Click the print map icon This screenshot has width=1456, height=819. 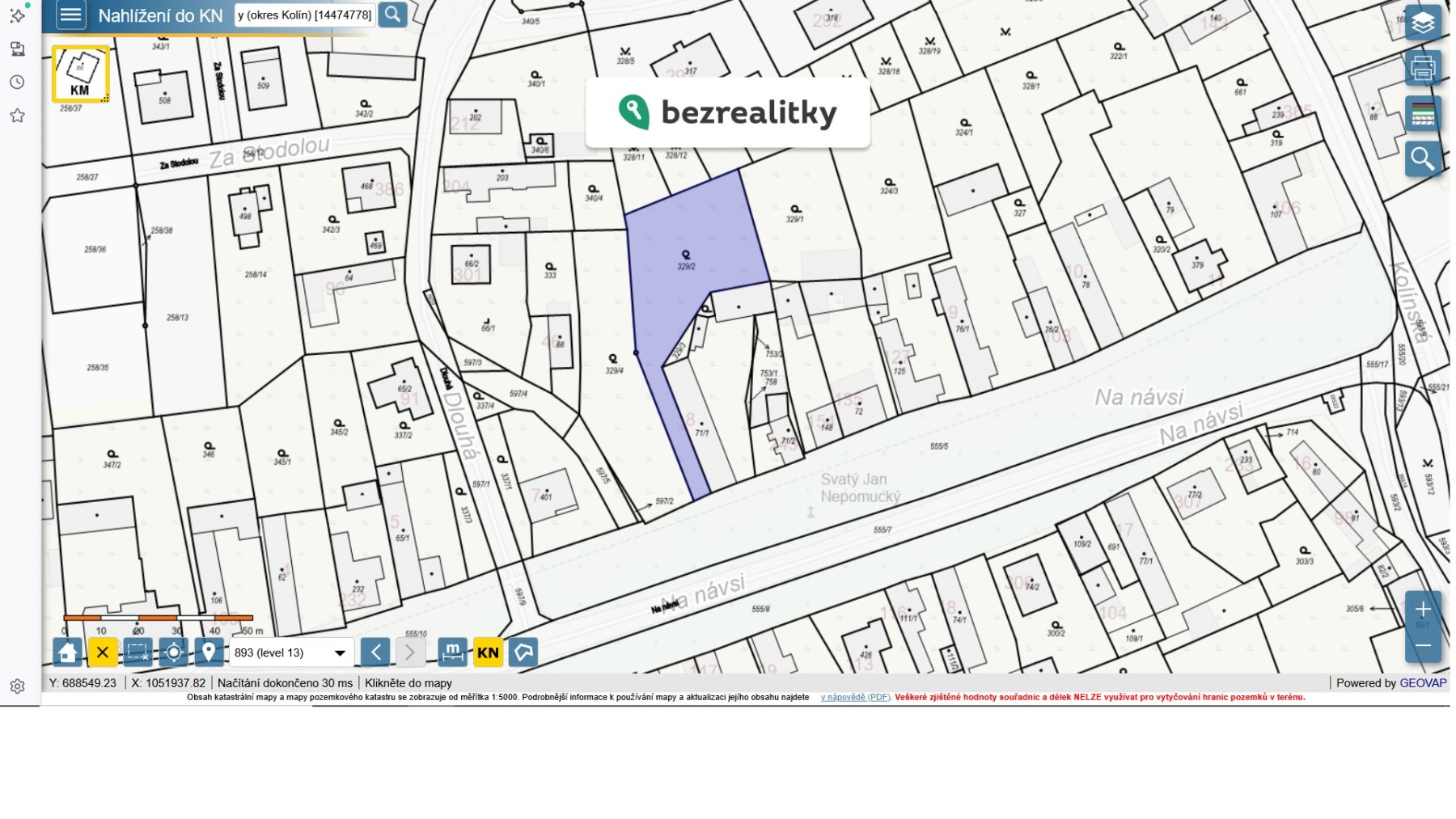1422,69
